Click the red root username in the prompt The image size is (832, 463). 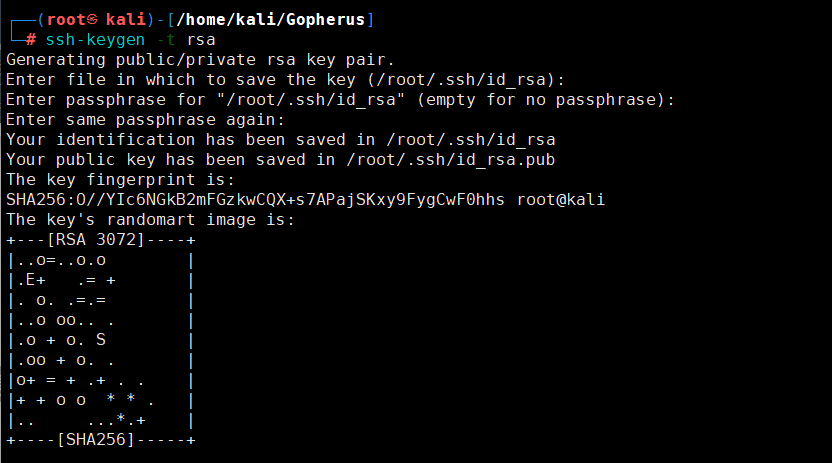66,20
